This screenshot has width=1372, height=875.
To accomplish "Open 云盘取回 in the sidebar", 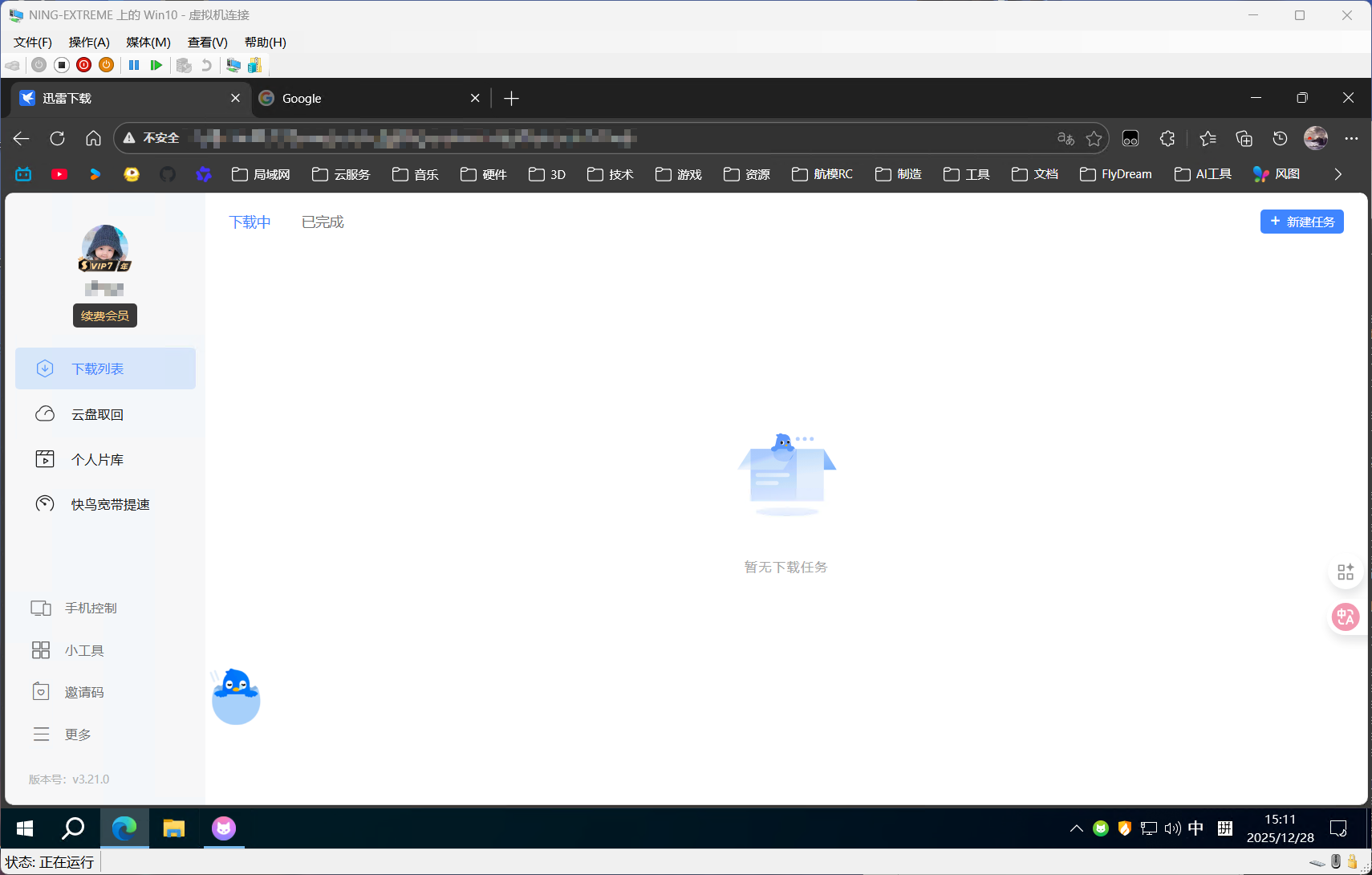I will [105, 414].
